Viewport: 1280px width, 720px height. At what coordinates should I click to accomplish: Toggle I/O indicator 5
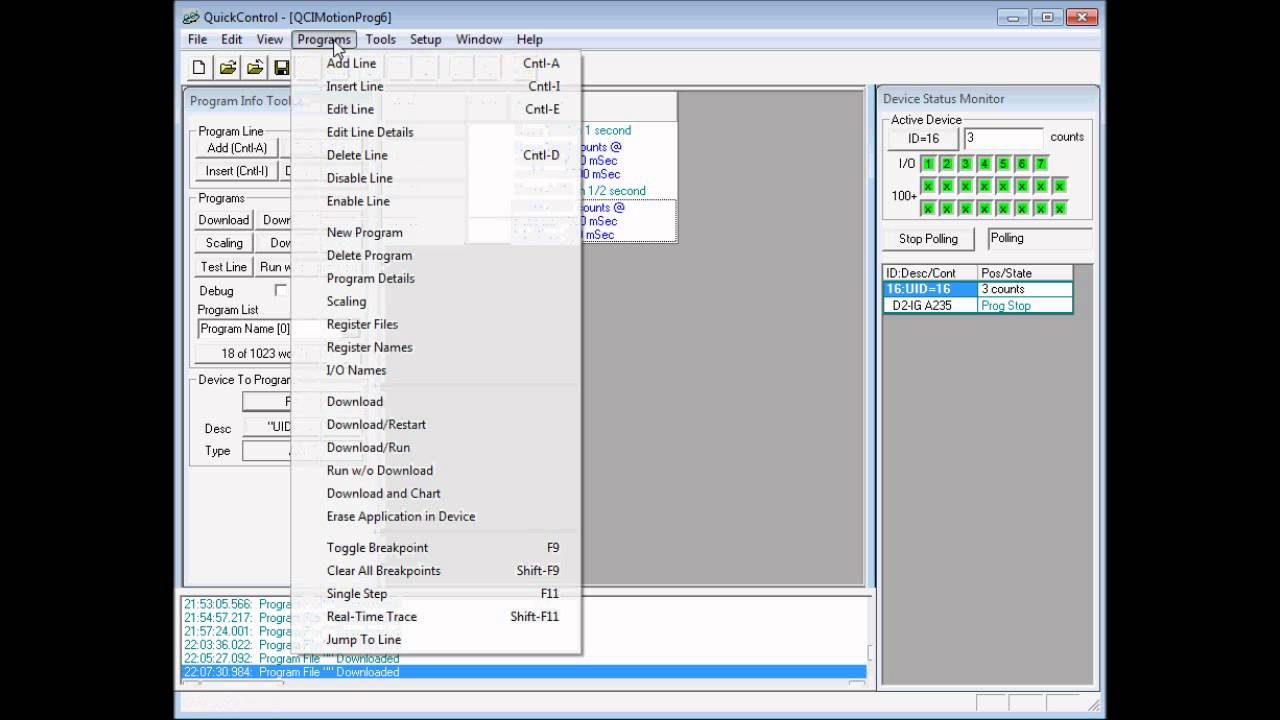click(1003, 164)
